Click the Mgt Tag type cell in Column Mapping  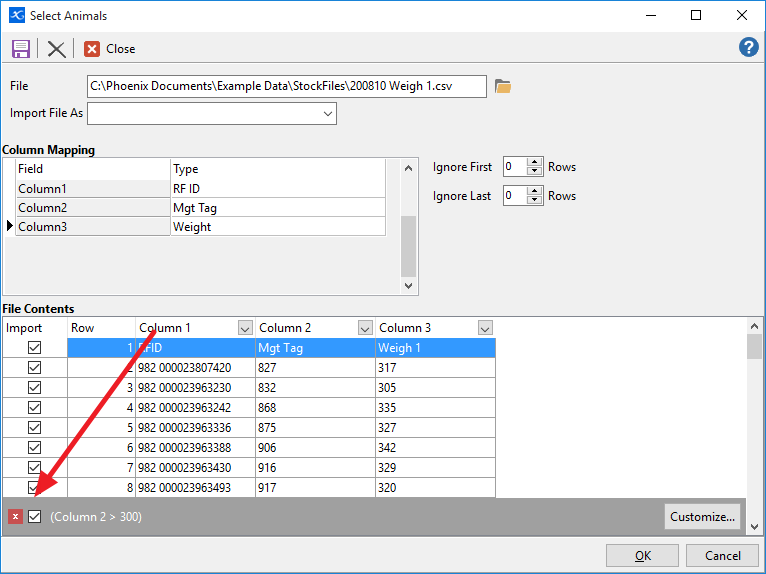278,208
